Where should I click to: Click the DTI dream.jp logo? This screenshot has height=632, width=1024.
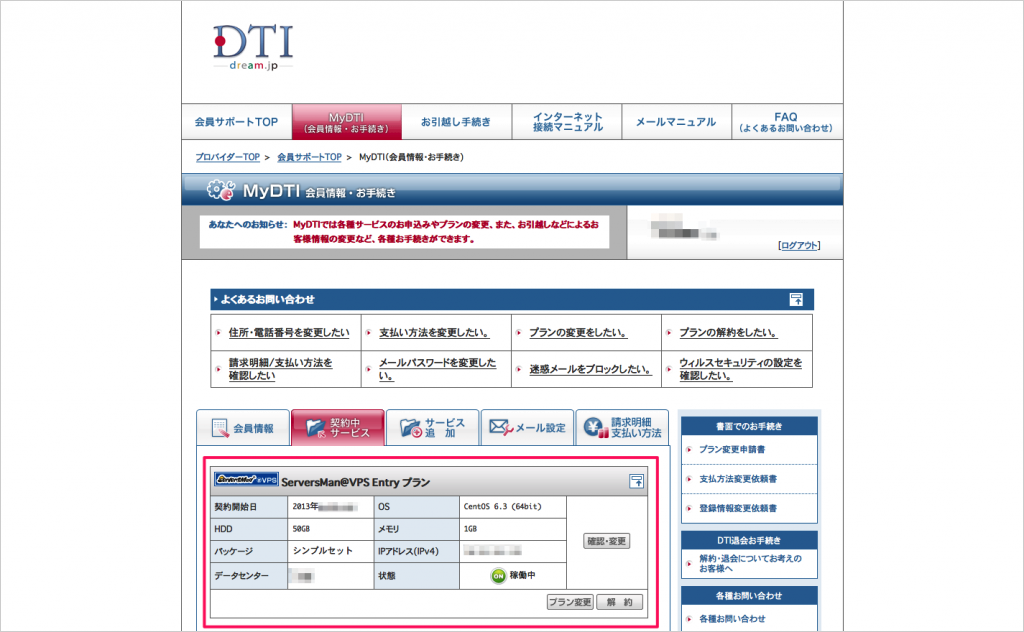[x=253, y=47]
